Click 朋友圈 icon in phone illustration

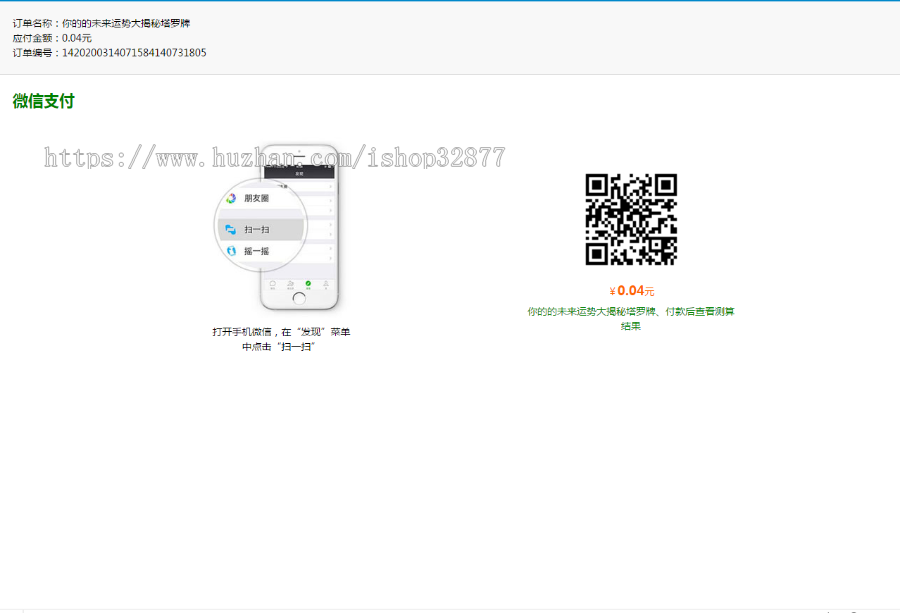(231, 199)
